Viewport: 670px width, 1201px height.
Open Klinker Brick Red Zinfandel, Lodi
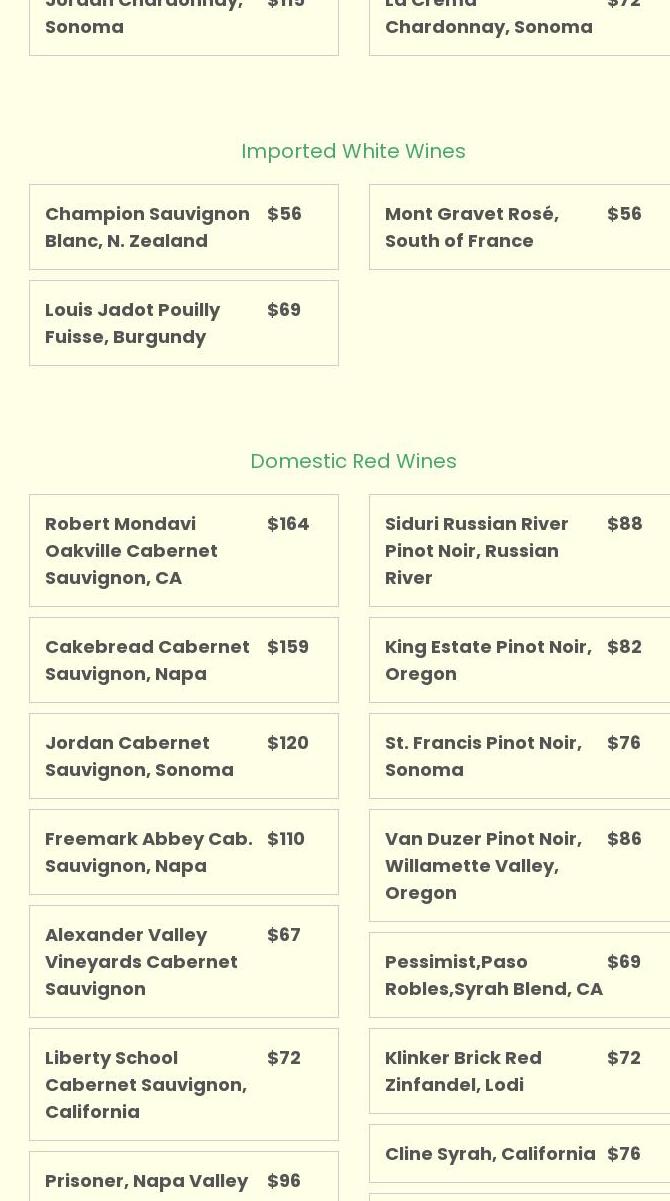(x=520, y=1071)
